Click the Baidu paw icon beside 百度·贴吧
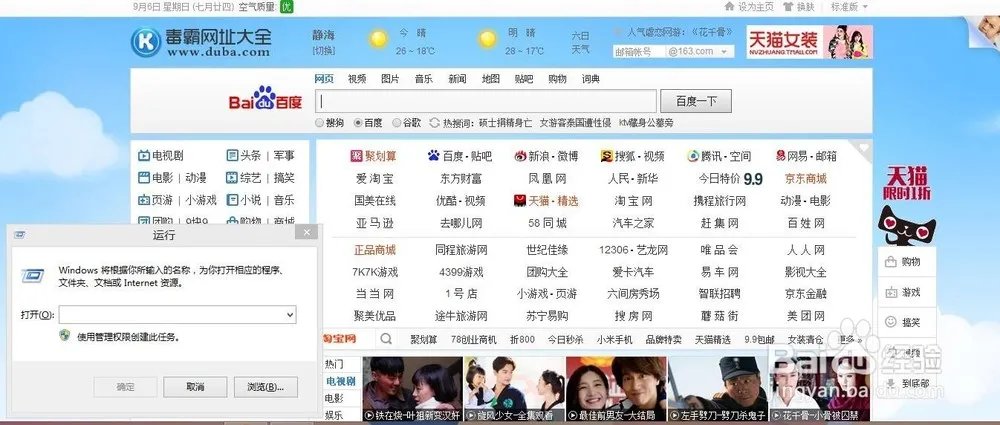 click(434, 156)
